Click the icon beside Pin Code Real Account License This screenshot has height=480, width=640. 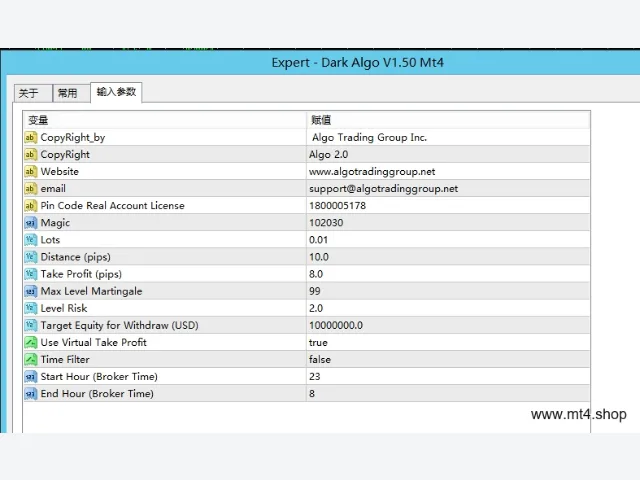click(x=31, y=206)
